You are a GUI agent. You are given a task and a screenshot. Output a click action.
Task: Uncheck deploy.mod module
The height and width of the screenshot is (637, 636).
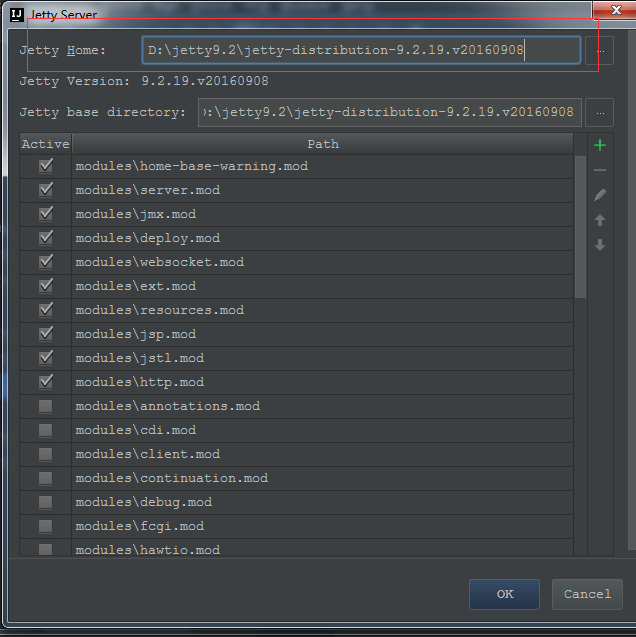point(45,238)
